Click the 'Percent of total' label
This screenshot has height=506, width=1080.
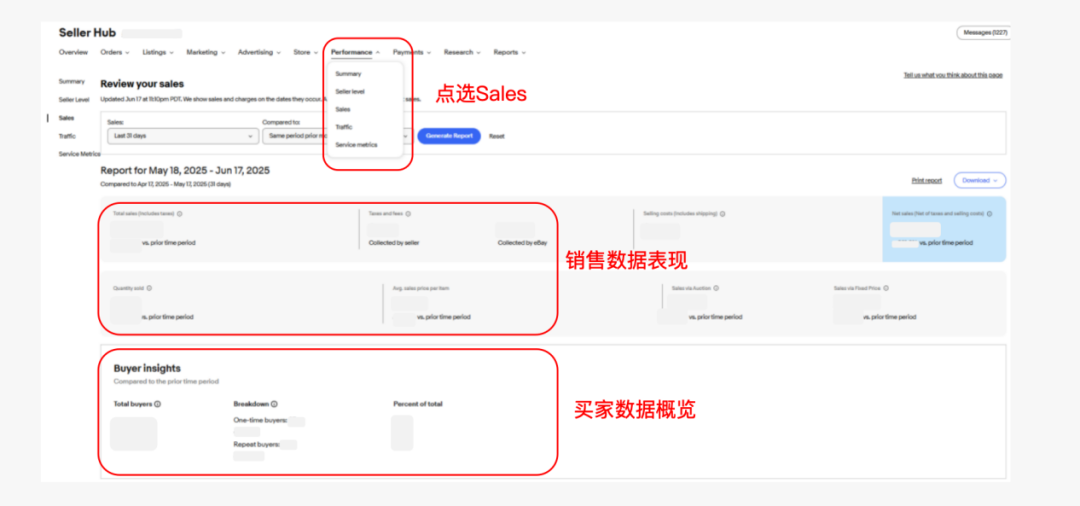[x=418, y=404]
